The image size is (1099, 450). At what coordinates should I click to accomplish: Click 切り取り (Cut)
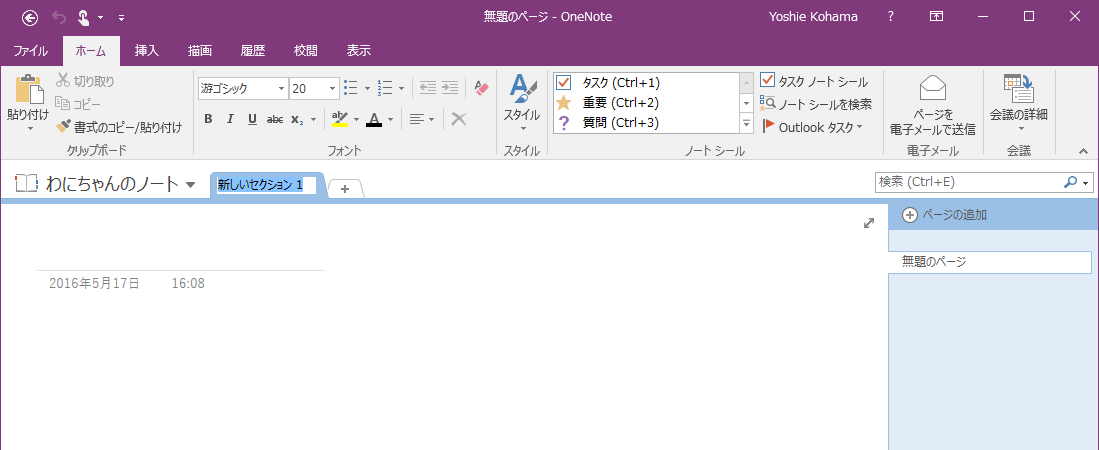pyautogui.click(x=85, y=81)
